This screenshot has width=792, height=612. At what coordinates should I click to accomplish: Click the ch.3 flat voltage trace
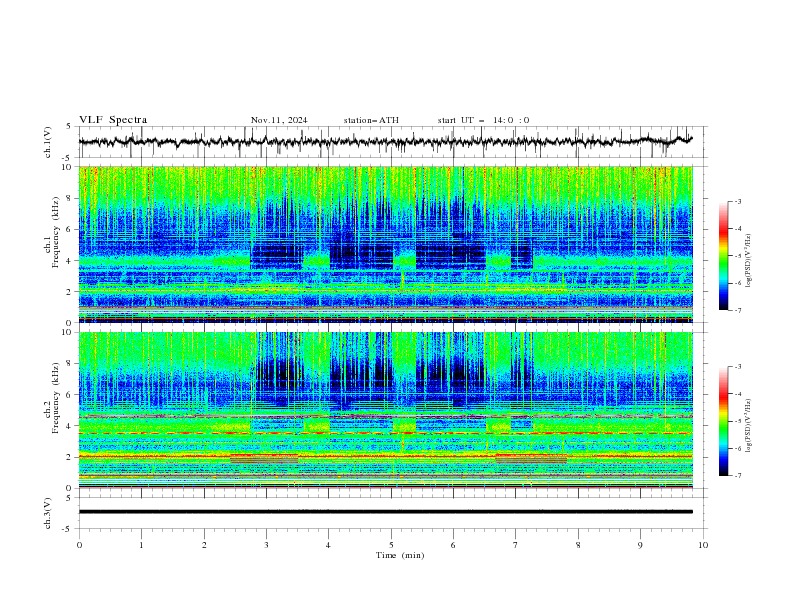coord(385,512)
